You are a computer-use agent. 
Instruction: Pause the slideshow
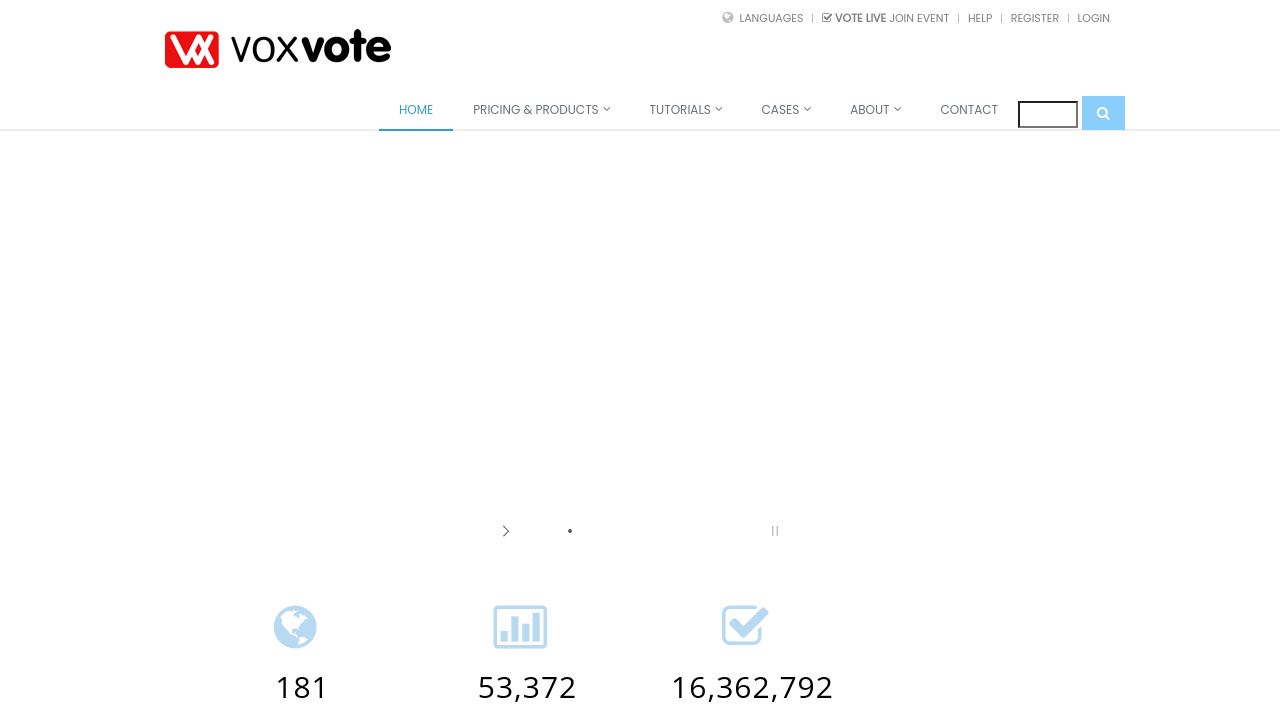pyautogui.click(x=775, y=531)
